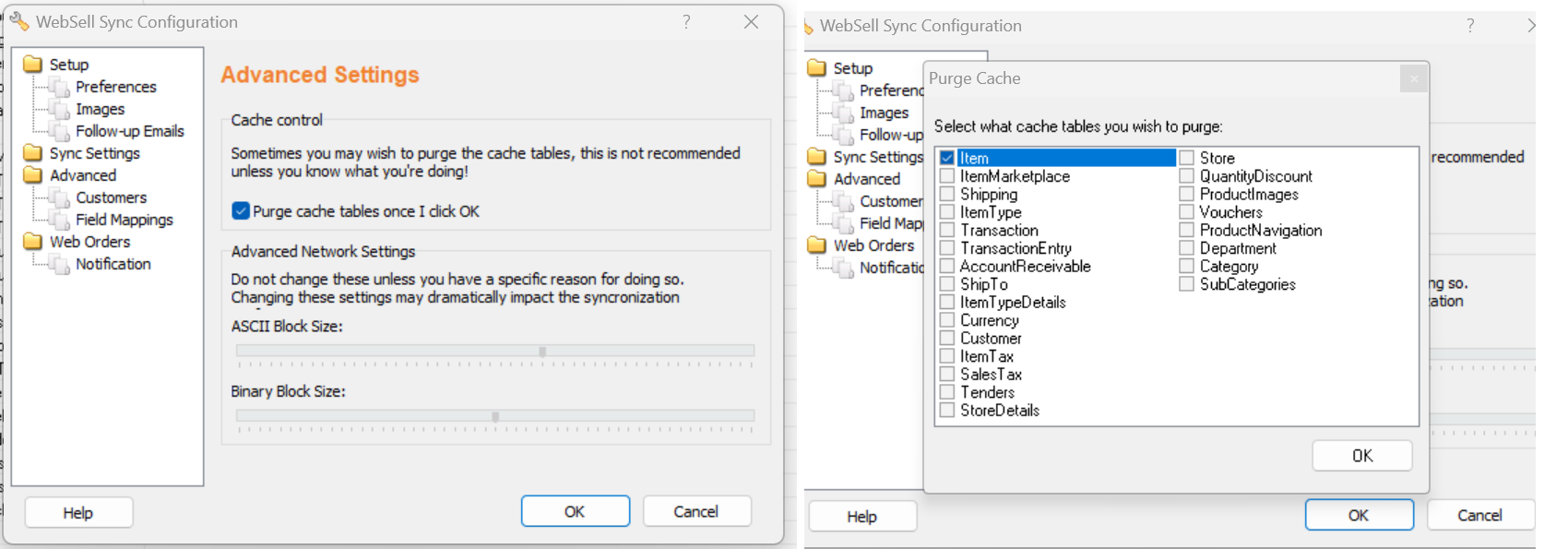Enable the SalesTax checkbox

click(x=947, y=374)
